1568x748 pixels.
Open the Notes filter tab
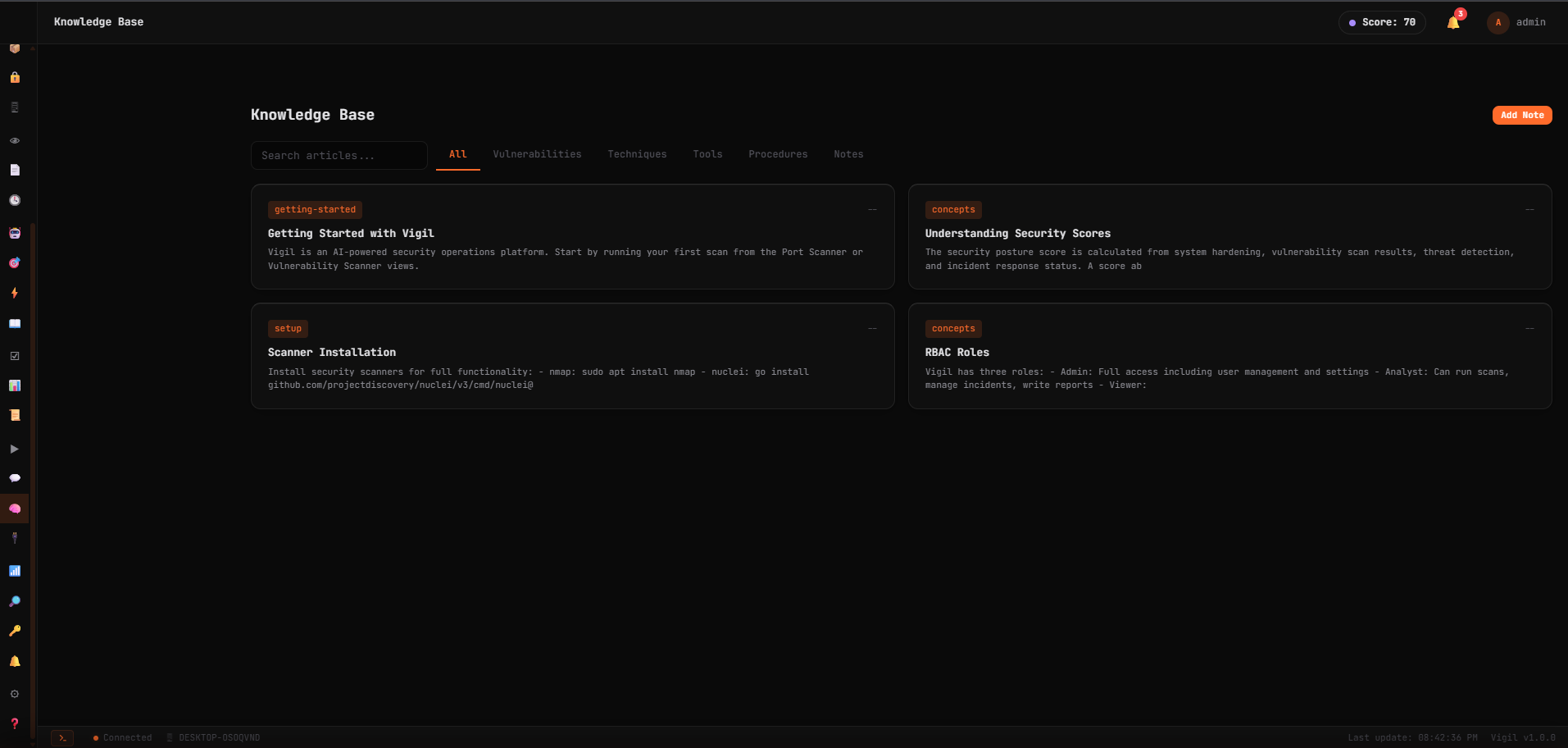click(x=848, y=154)
